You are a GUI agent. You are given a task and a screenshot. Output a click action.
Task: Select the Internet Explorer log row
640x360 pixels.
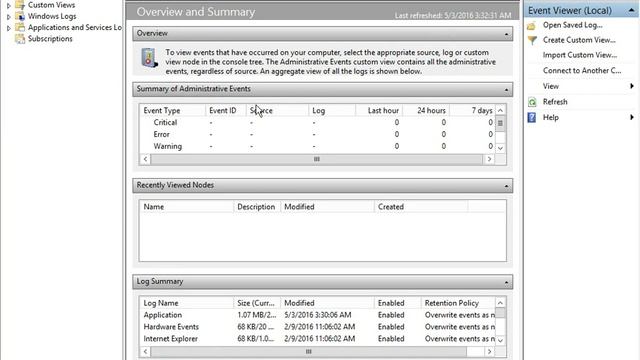(x=317, y=339)
